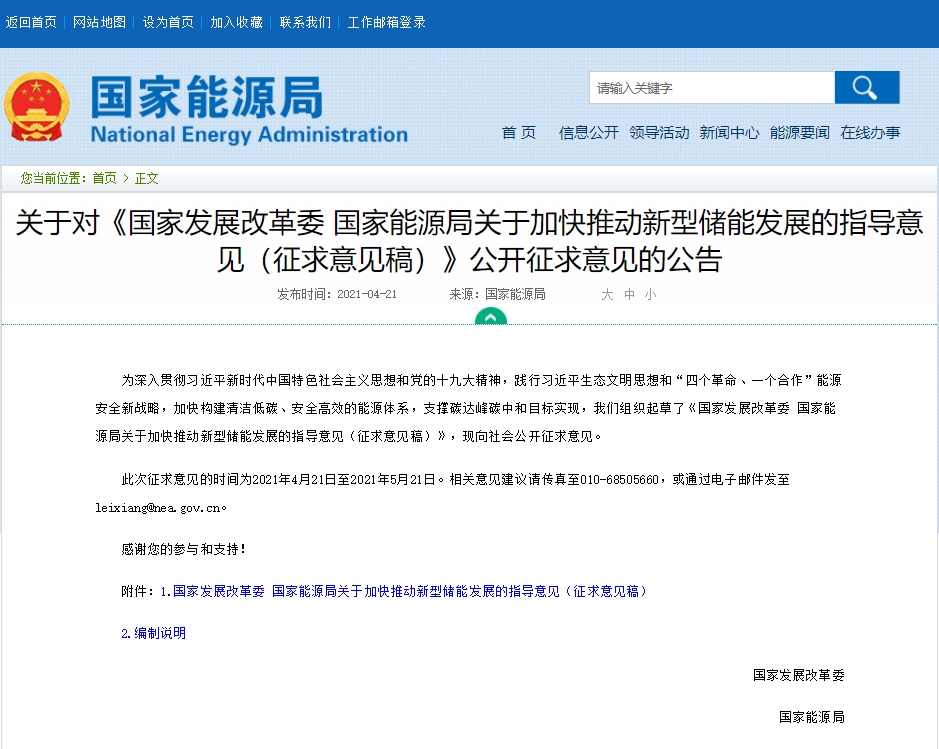The height and width of the screenshot is (749, 939).
Task: Open 领导活动 navigation menu item
Action: tap(659, 132)
